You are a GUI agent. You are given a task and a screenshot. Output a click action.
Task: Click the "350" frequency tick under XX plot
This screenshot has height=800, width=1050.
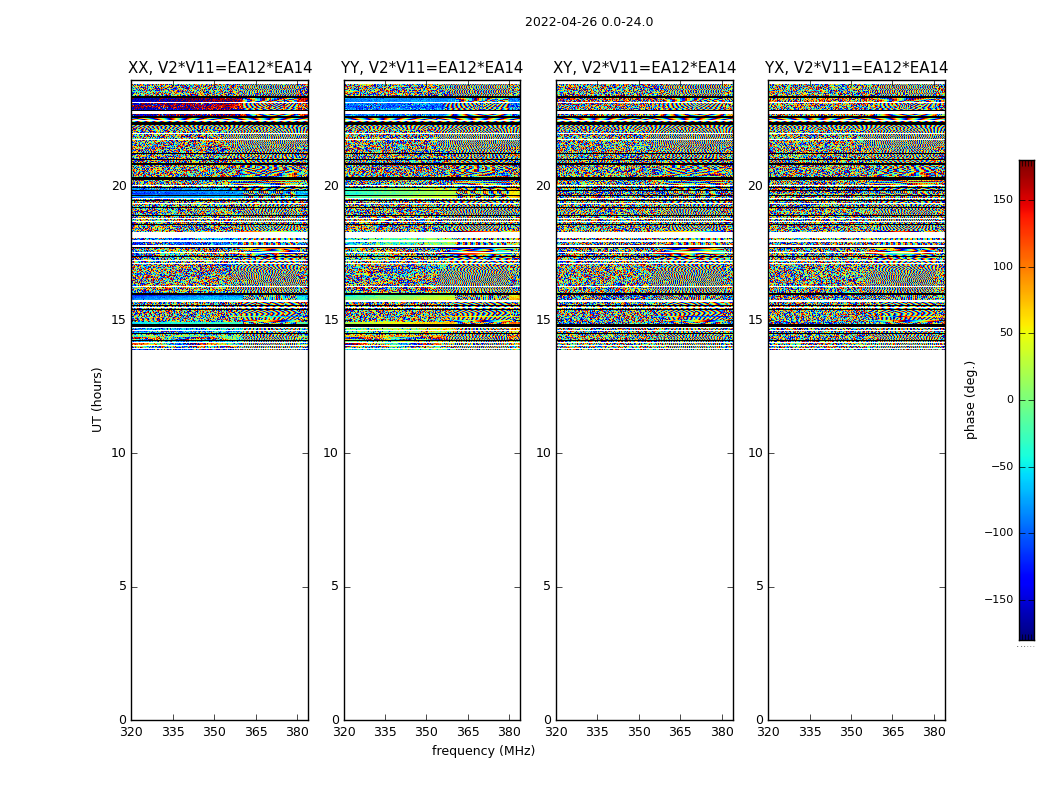(x=214, y=732)
